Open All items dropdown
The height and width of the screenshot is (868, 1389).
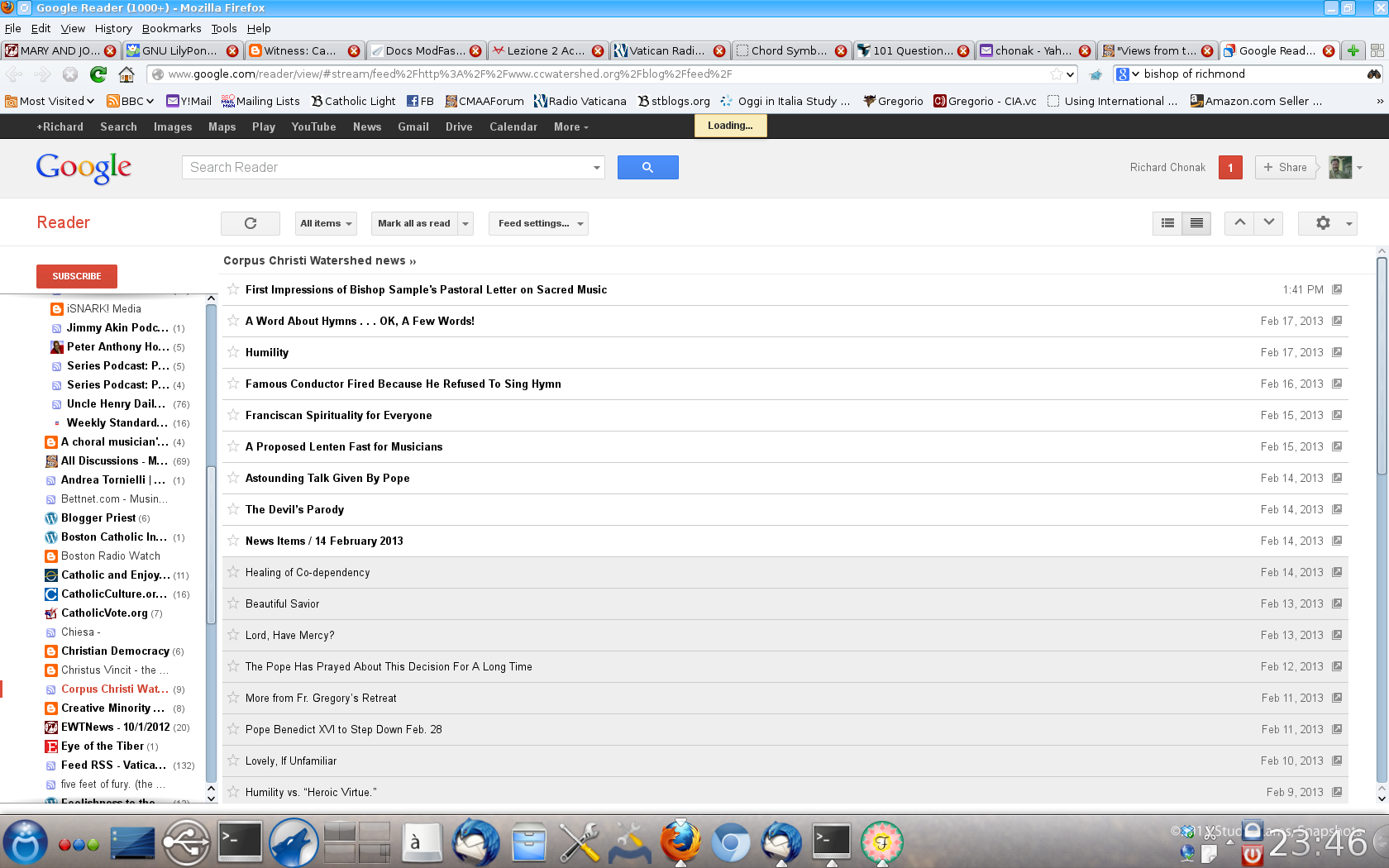[326, 223]
